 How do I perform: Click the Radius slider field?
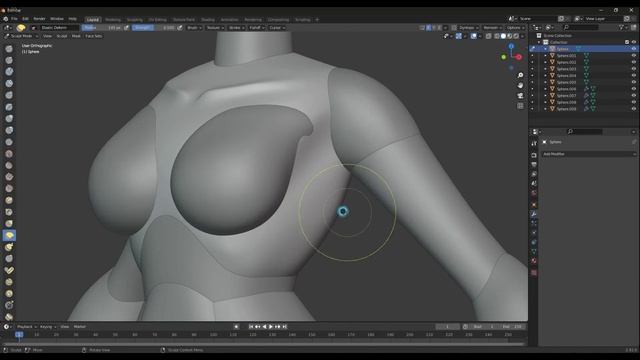[102, 28]
